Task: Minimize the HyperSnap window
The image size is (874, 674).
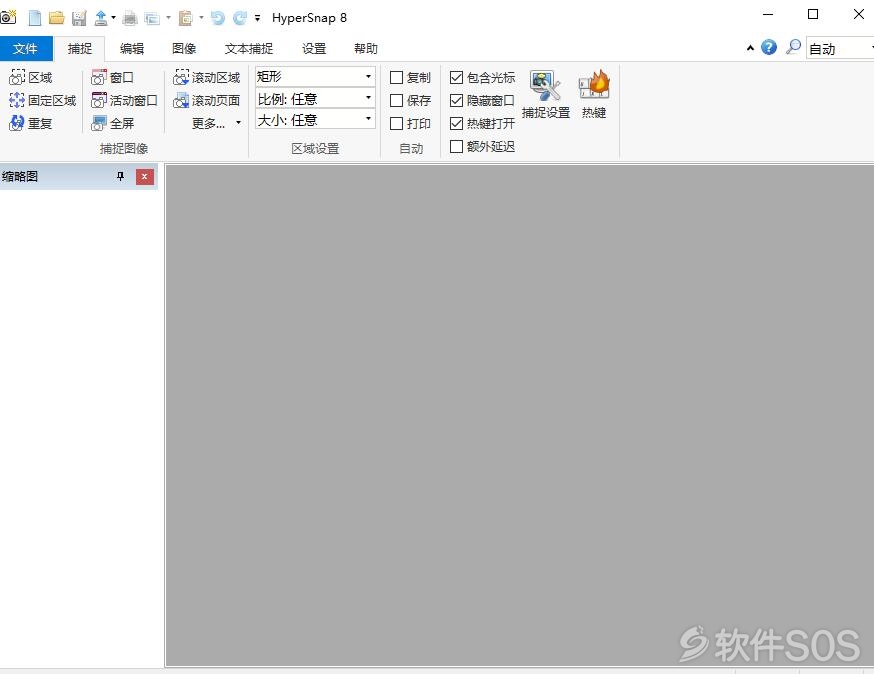Action: (x=768, y=14)
